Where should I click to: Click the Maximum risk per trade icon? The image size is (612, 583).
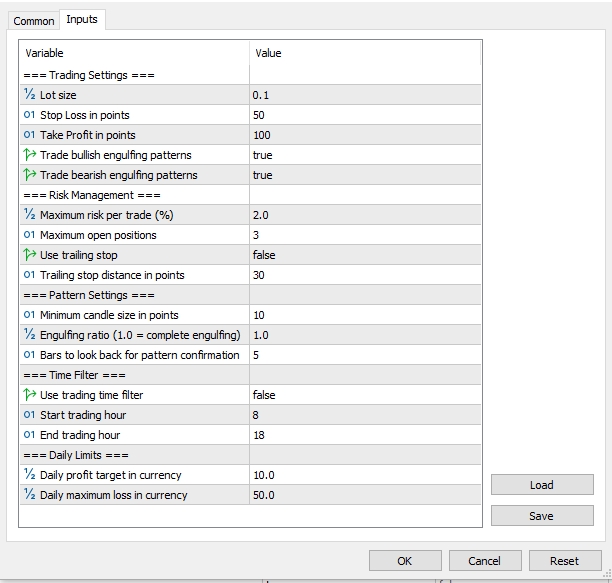[30, 214]
